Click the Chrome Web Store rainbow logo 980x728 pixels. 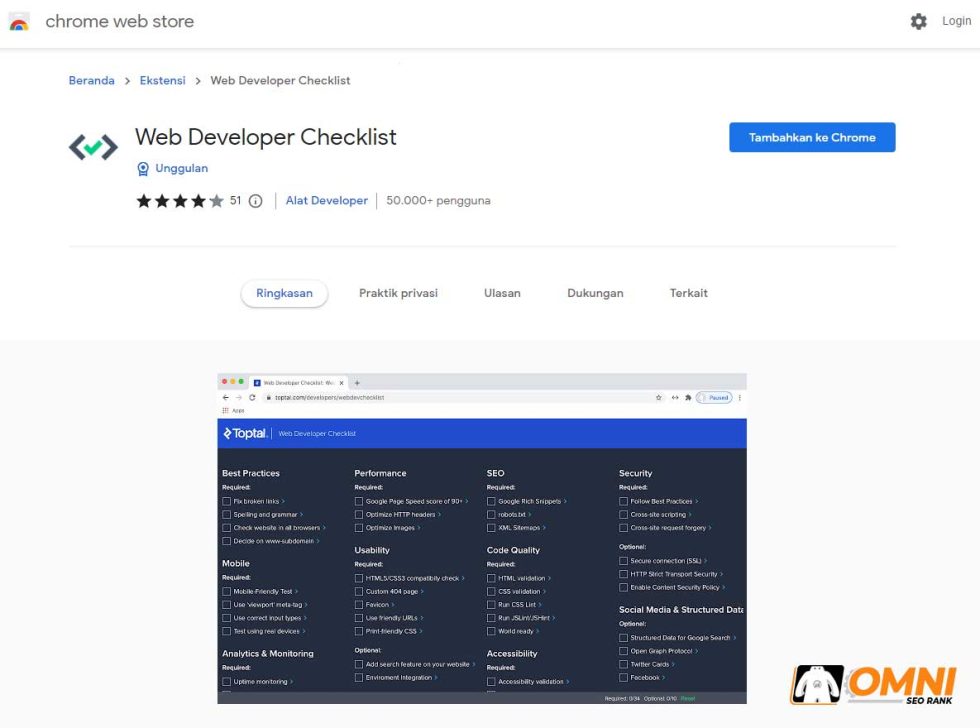(x=19, y=22)
